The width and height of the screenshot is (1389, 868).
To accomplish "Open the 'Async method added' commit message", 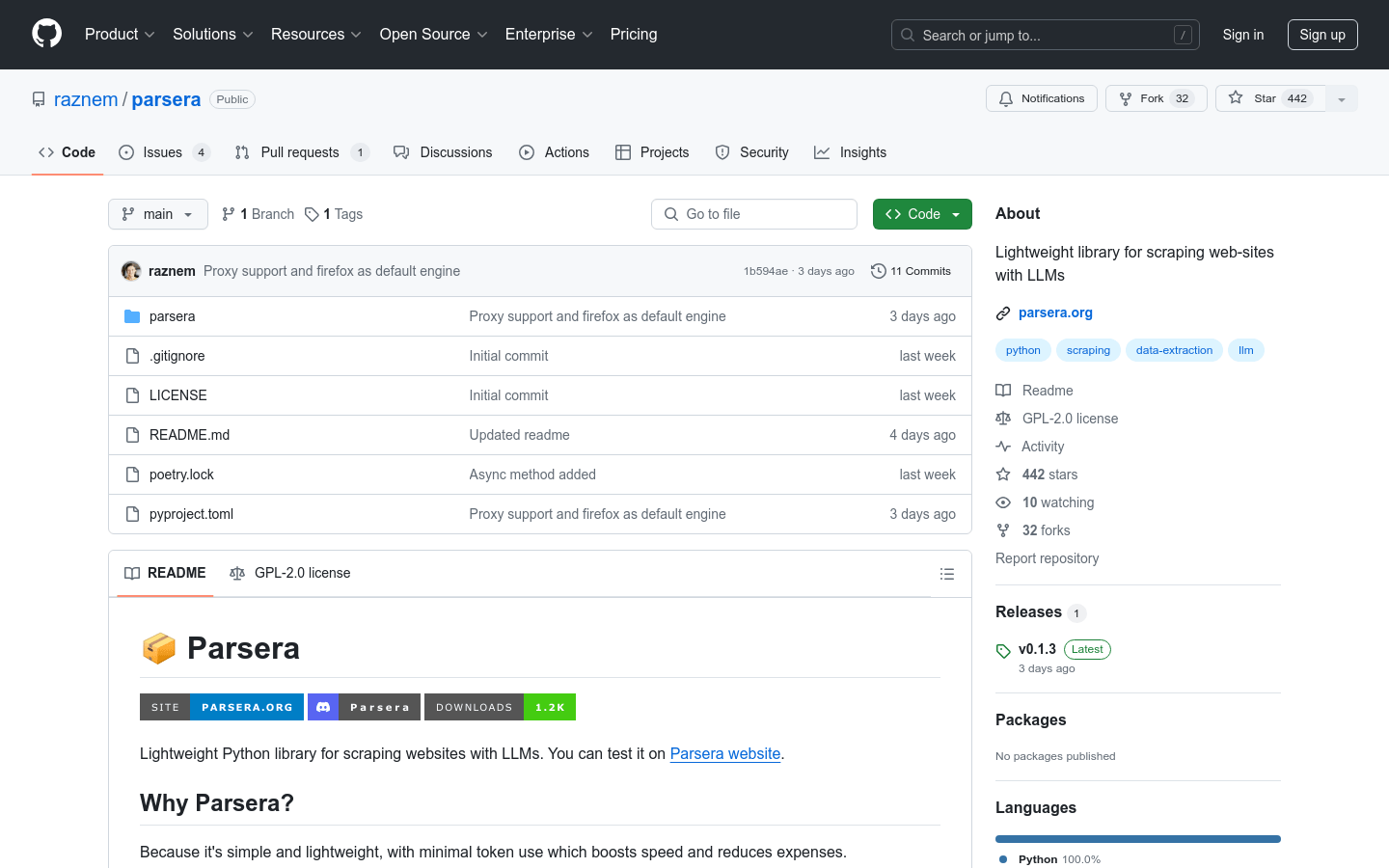I will (532, 475).
